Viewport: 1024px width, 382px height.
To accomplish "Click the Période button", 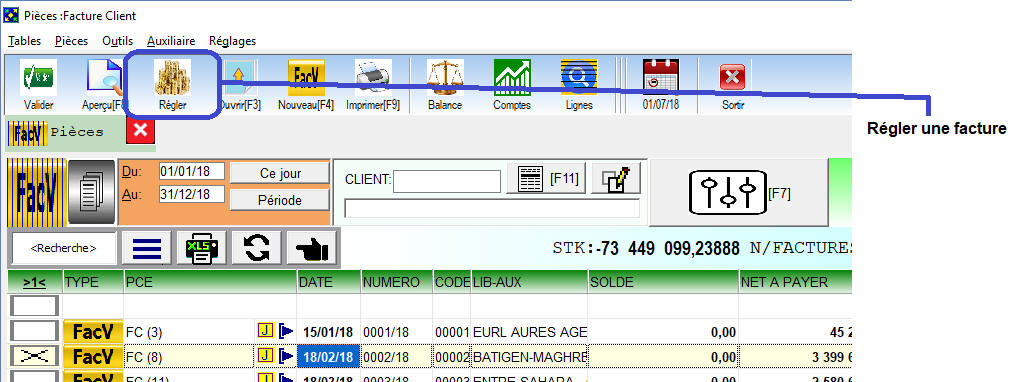I will tap(280, 200).
